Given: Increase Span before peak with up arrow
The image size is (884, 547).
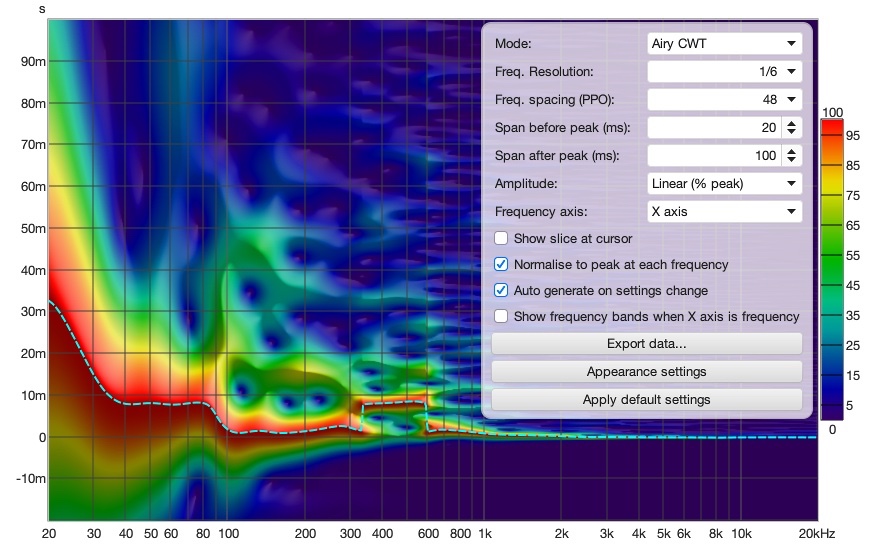Looking at the screenshot, I should (792, 123).
